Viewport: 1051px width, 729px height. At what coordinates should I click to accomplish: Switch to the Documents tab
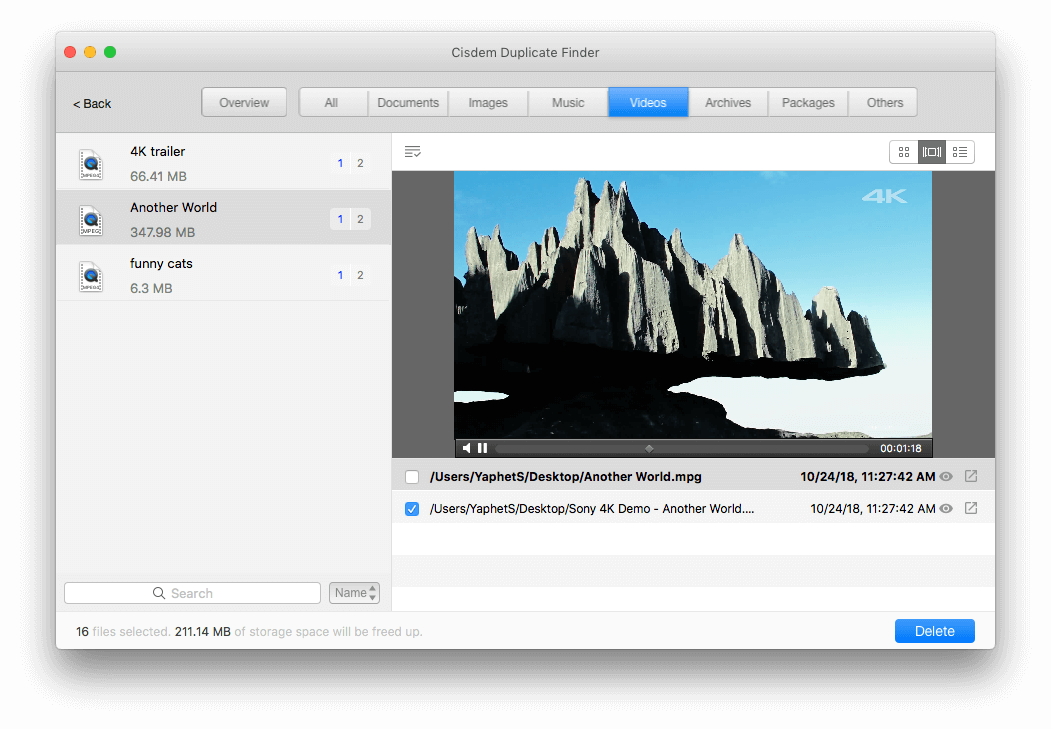tap(408, 103)
